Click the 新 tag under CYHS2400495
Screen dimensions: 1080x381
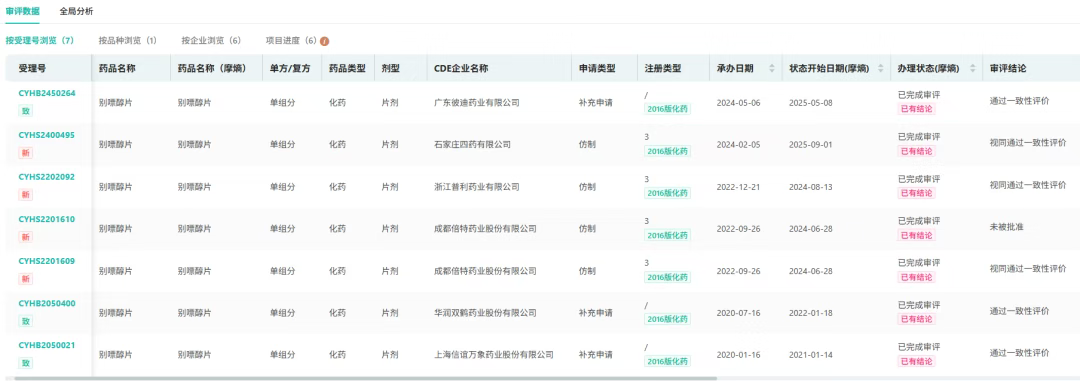click(x=25, y=153)
